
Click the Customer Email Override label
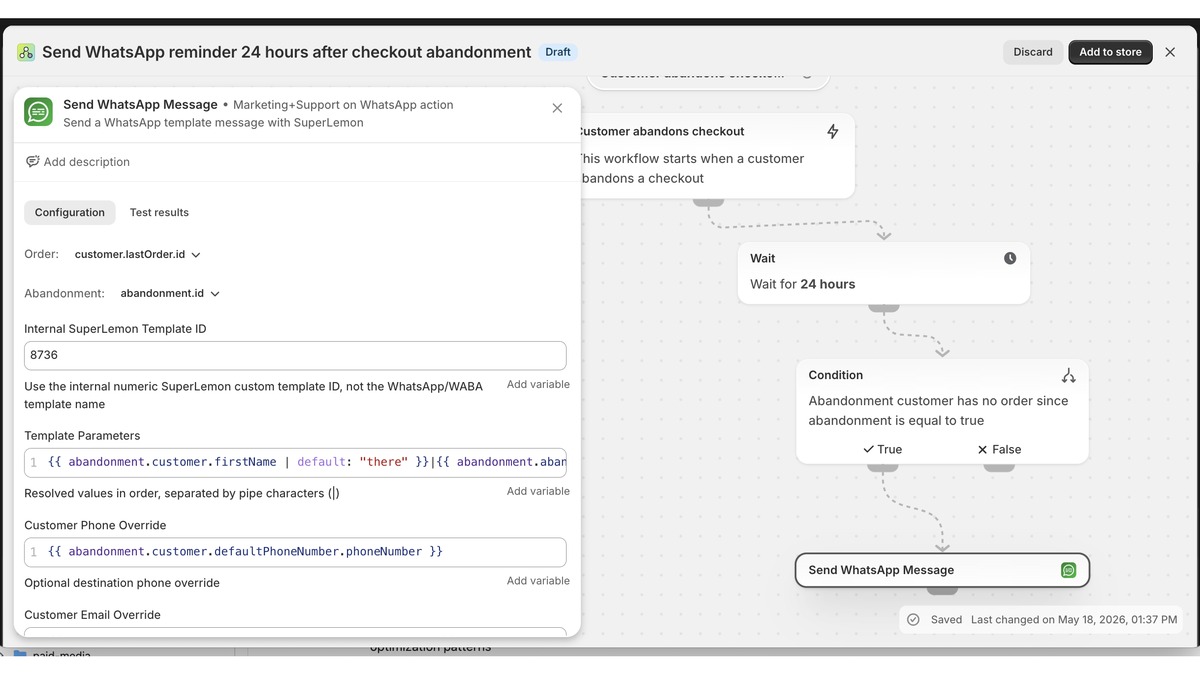tap(92, 615)
